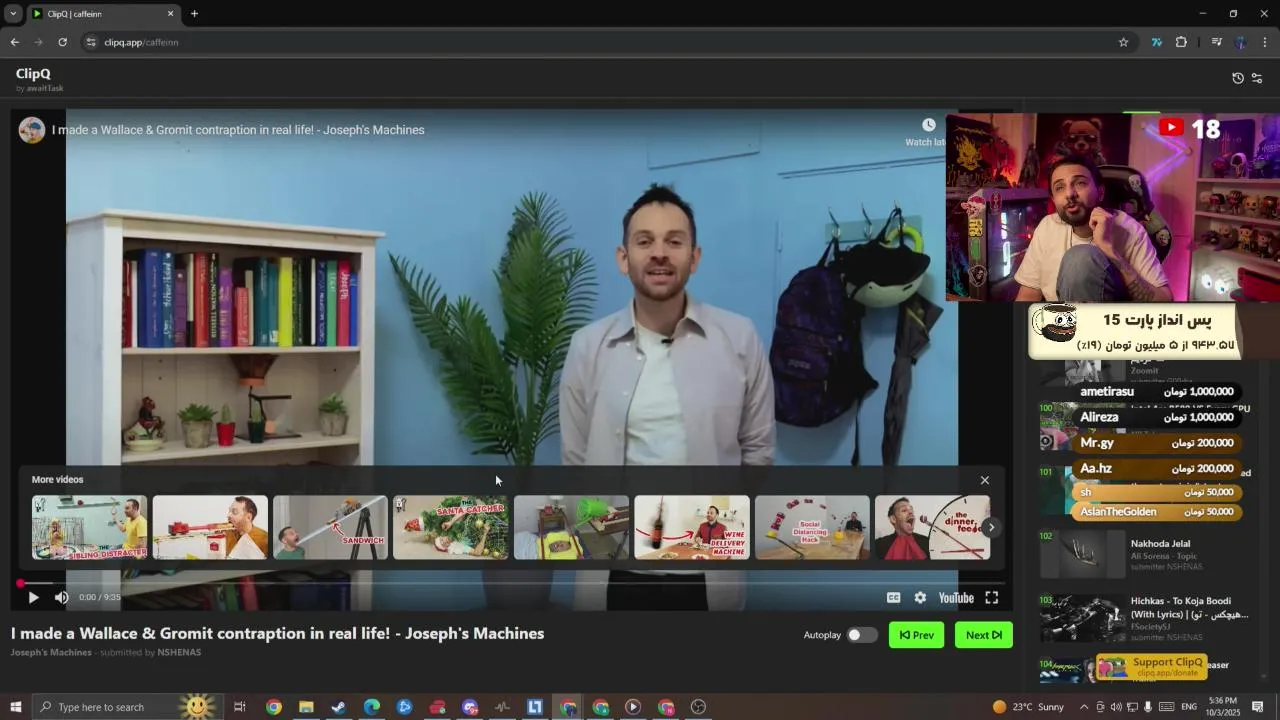
Task: Open File Explorer from the taskbar
Action: 306,707
